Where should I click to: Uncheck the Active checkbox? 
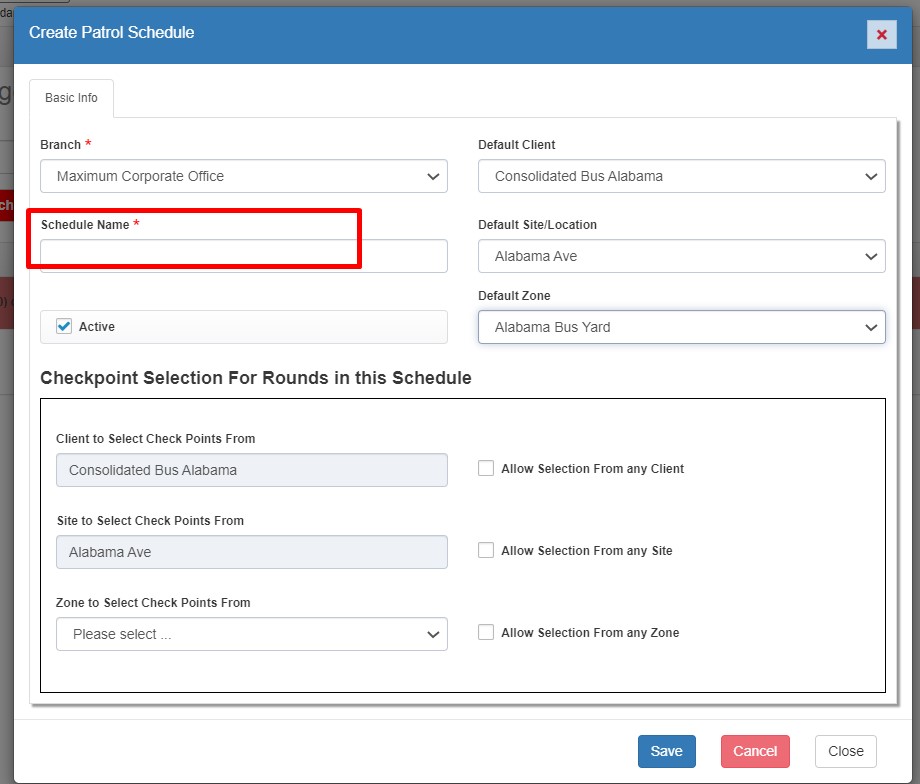[x=65, y=327]
